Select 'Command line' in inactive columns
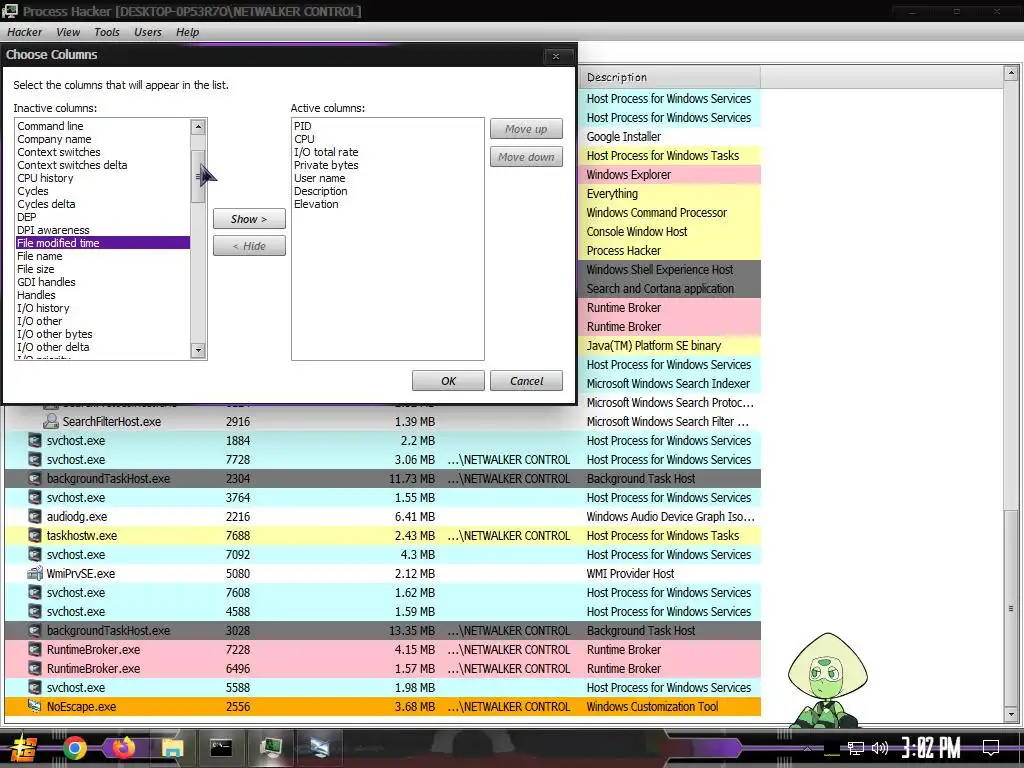The width and height of the screenshot is (1024, 768). coord(50,126)
